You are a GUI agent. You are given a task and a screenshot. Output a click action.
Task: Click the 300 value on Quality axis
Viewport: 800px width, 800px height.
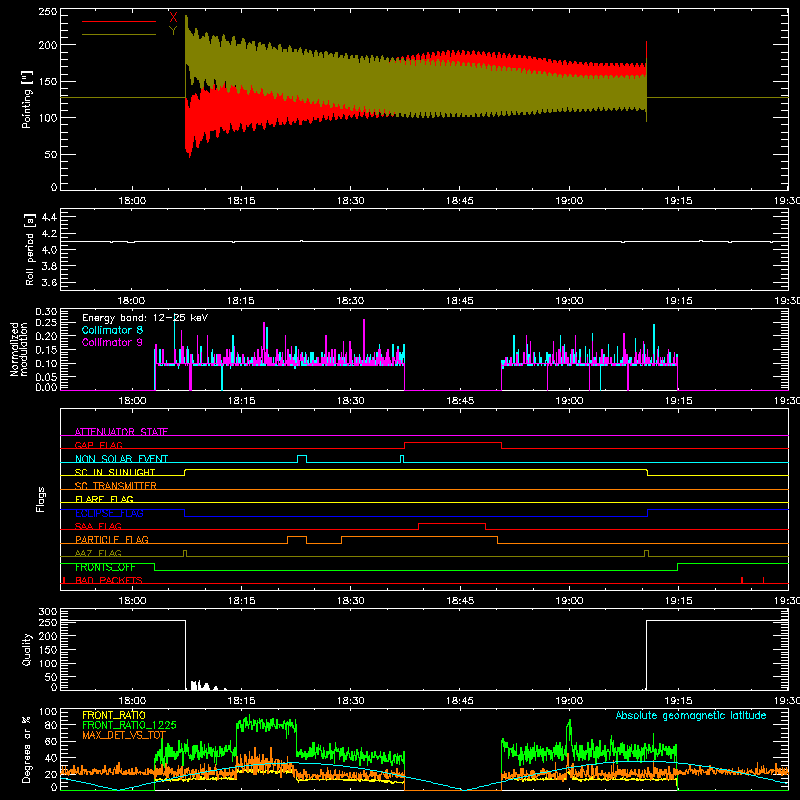coord(47,612)
